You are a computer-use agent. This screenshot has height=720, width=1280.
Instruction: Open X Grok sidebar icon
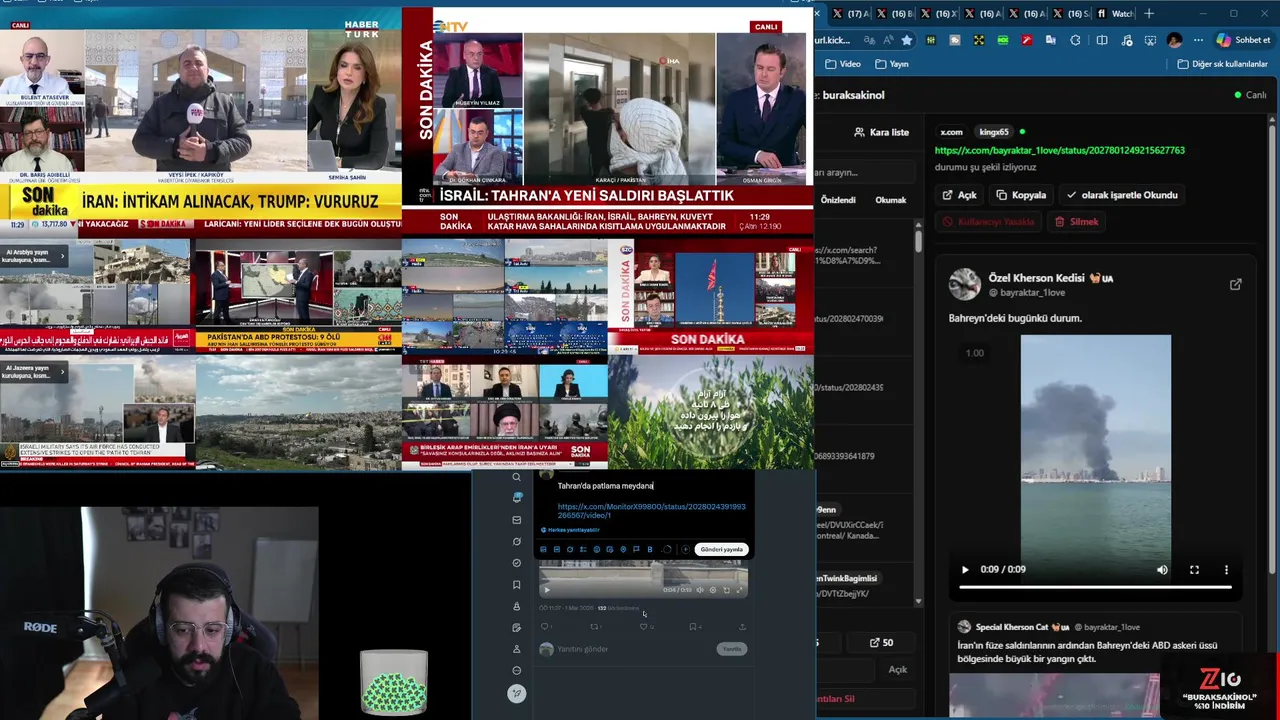coord(517,541)
